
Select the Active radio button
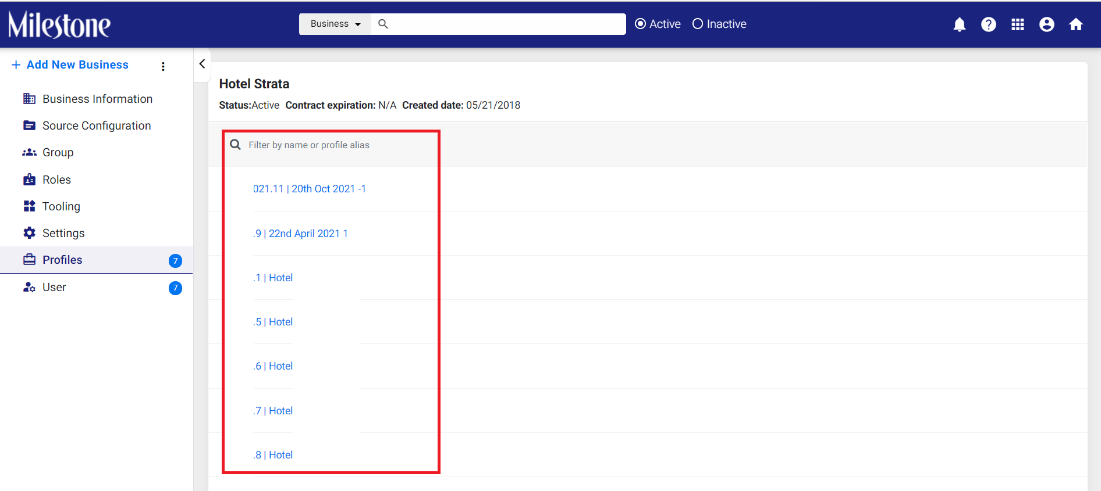(x=640, y=24)
